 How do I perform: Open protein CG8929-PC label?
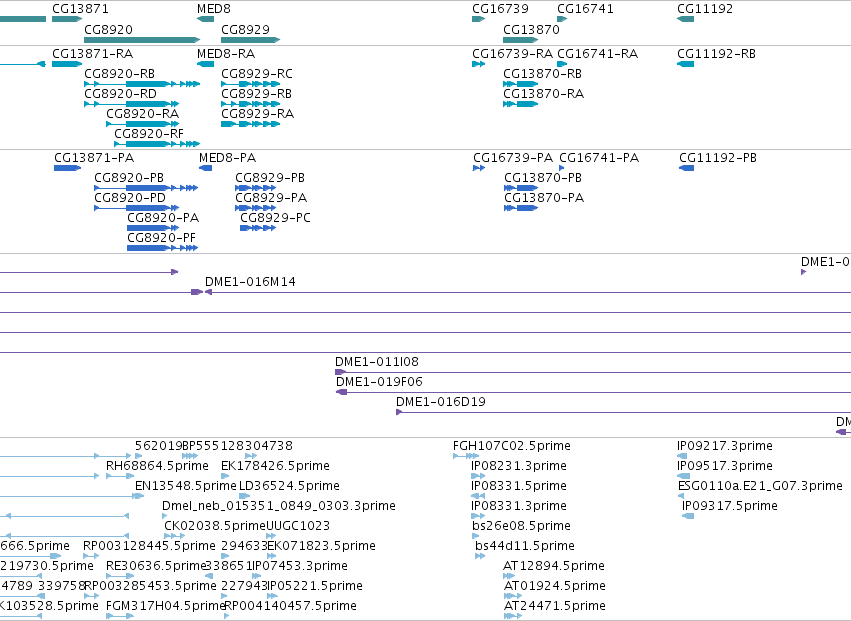275,218
